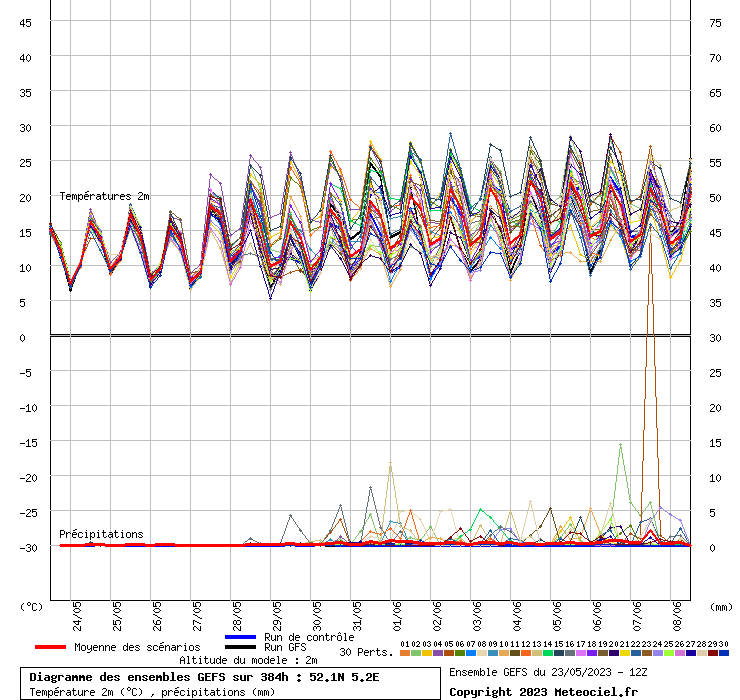Click the 27/05 date label on x-axis
This screenshot has height=700, width=740.
tap(197, 616)
